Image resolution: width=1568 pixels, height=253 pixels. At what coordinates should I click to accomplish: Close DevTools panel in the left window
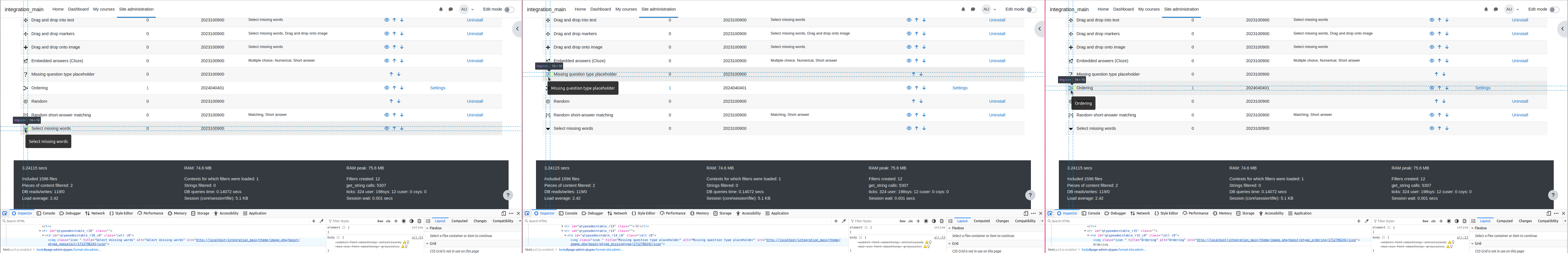(x=519, y=213)
